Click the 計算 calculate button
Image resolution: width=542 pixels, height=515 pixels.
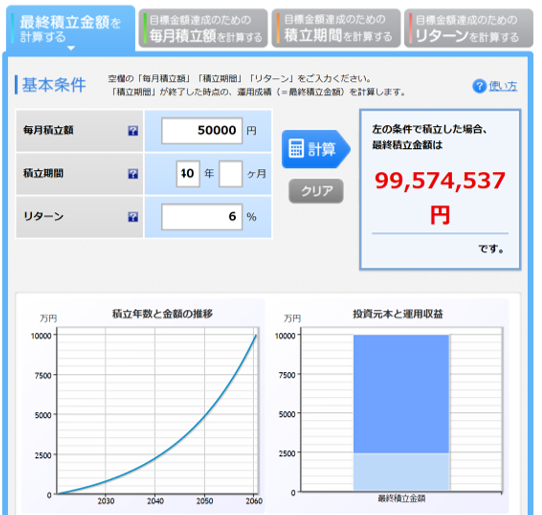[316, 149]
